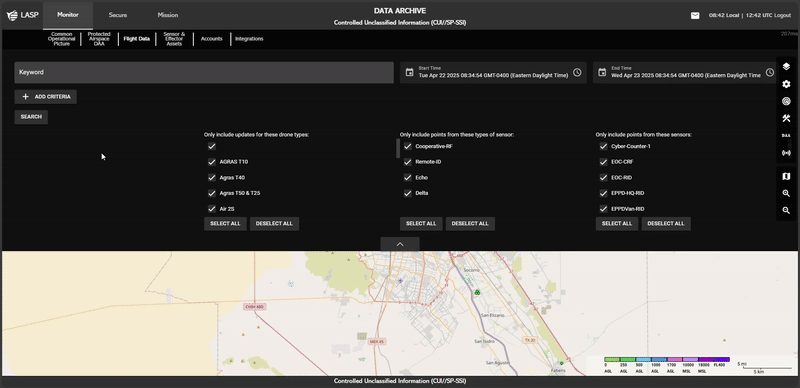800x388 pixels.
Task: Open the map layers icon
Action: (x=786, y=66)
